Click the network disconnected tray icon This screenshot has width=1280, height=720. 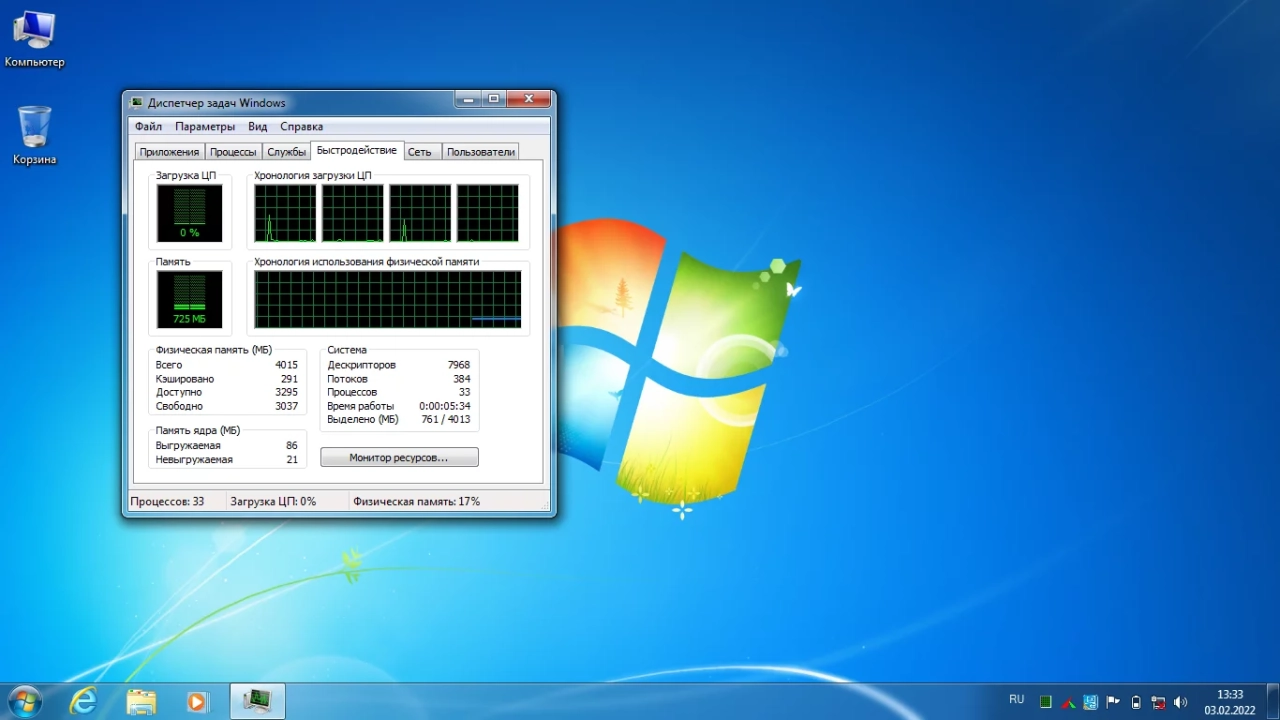tap(1158, 702)
